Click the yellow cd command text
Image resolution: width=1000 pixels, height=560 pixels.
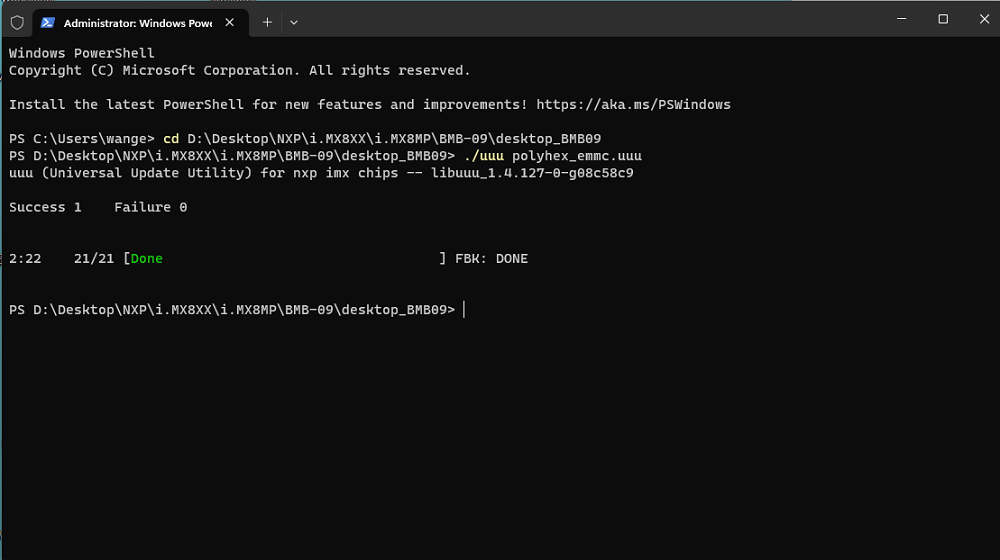tap(171, 139)
